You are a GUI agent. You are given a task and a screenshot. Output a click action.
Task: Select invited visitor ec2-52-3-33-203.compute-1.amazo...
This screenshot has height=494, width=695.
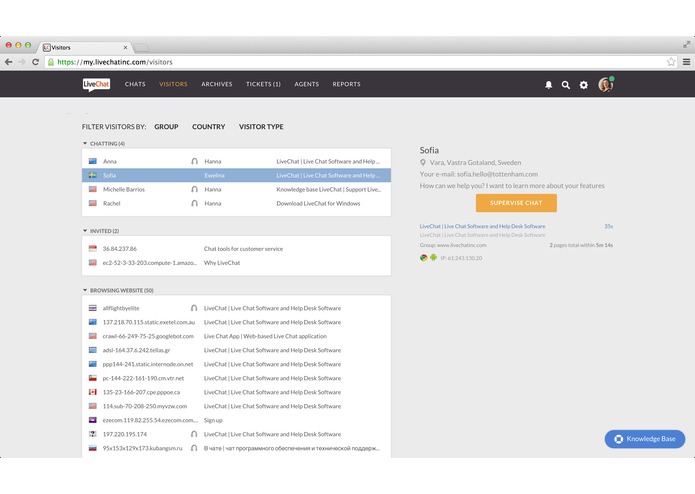click(236, 263)
